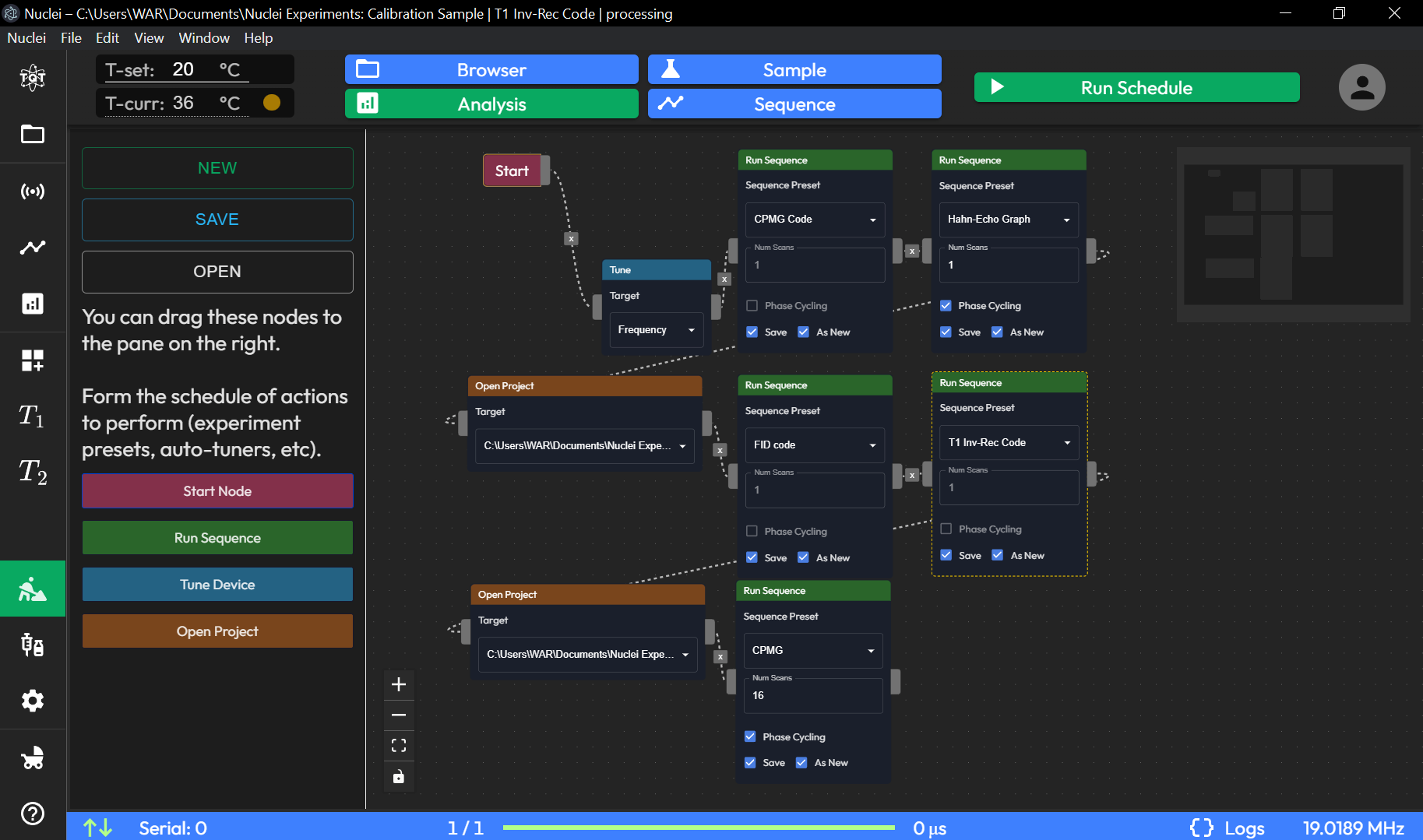Open the device connector icon in sidebar
Image resolution: width=1423 pixels, height=840 pixels.
click(x=33, y=645)
